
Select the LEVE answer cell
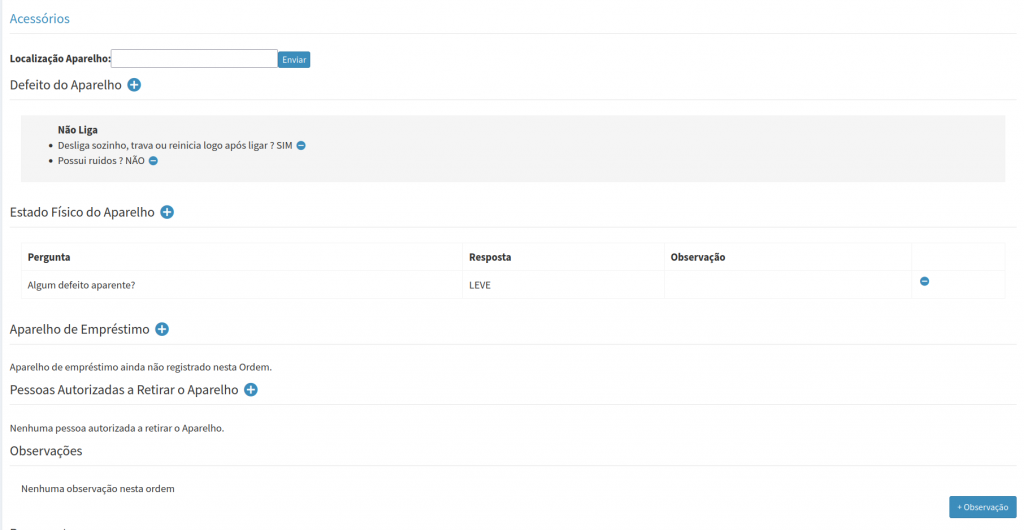coord(480,285)
